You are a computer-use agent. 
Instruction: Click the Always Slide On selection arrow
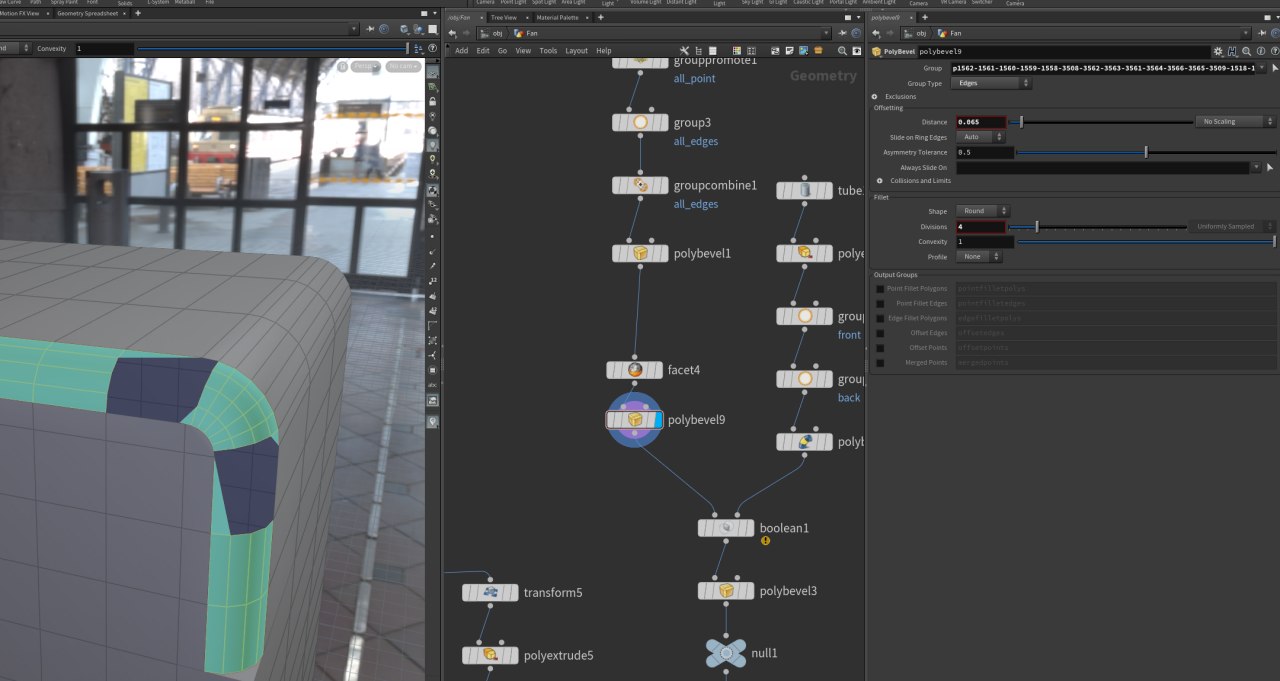point(1271,168)
